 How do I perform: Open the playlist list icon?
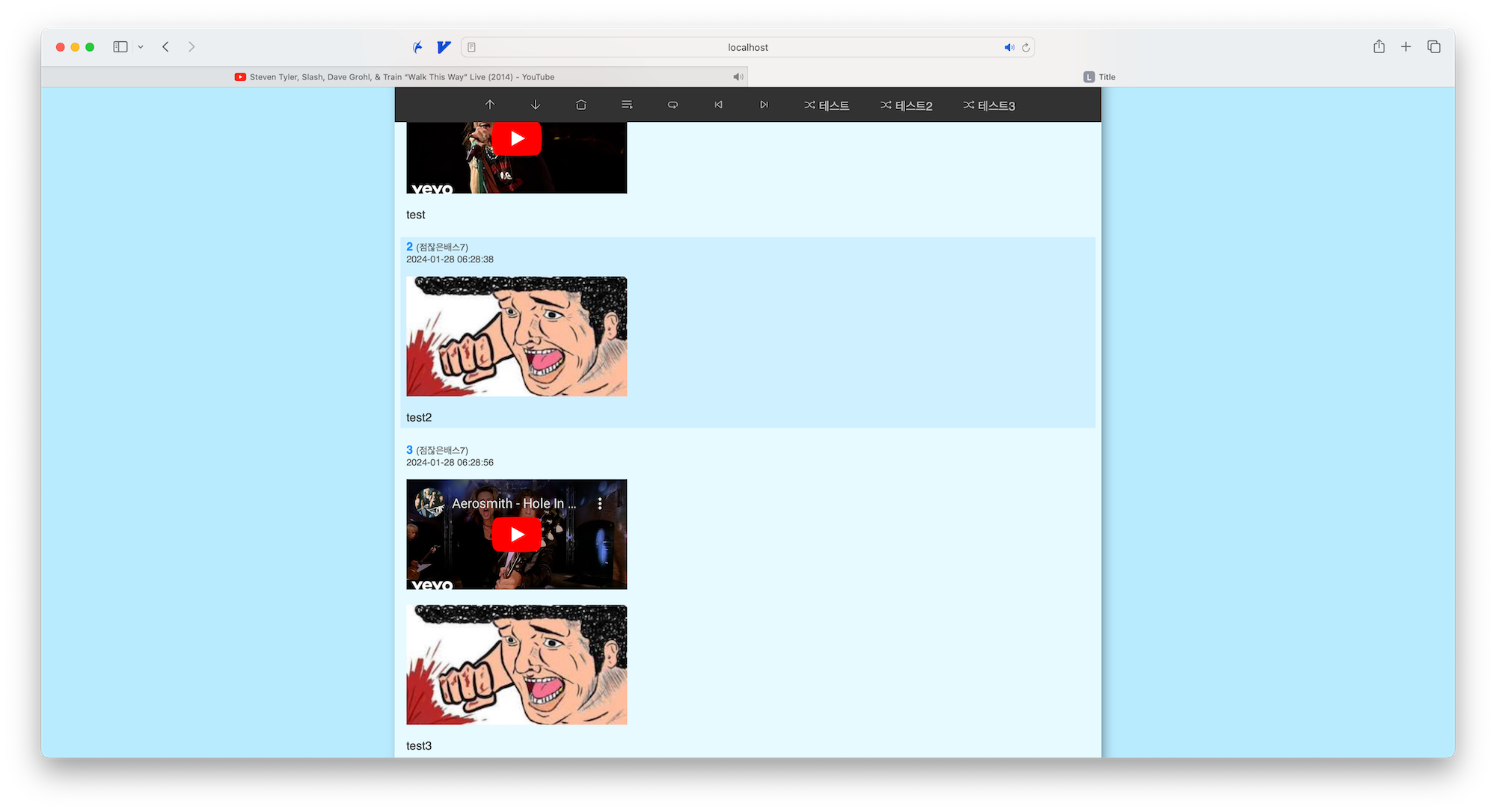(627, 105)
